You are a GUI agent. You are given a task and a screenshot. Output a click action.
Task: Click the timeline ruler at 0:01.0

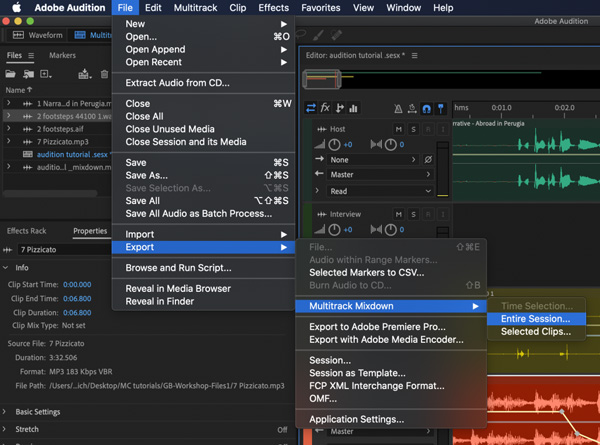(501, 108)
